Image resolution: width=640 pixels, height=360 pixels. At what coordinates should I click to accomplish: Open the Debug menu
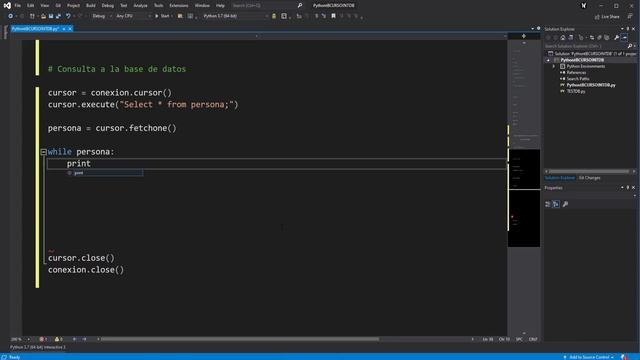point(108,6)
